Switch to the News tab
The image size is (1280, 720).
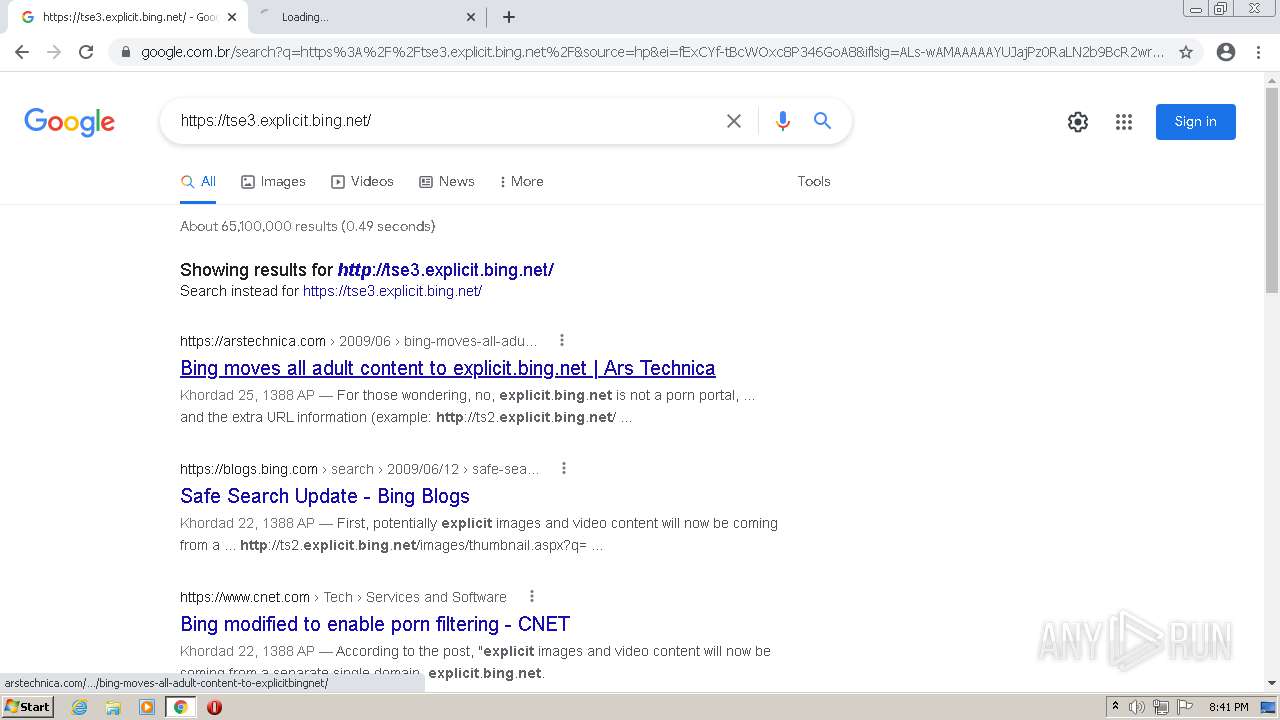[x=446, y=182]
